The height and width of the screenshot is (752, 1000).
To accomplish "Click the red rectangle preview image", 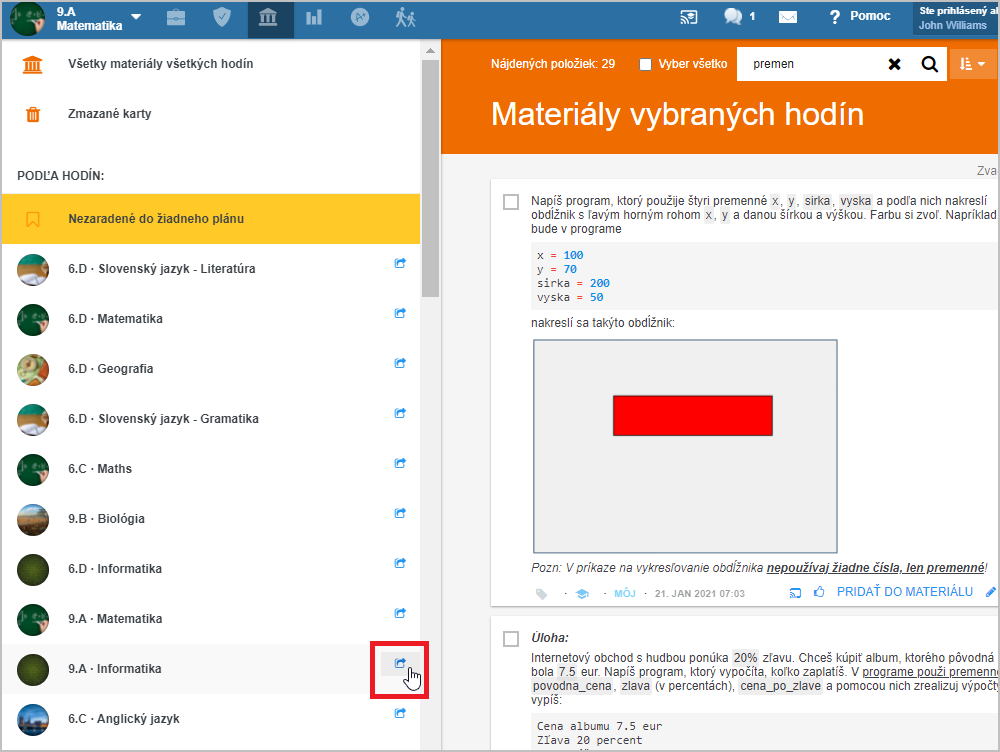I will [x=693, y=416].
